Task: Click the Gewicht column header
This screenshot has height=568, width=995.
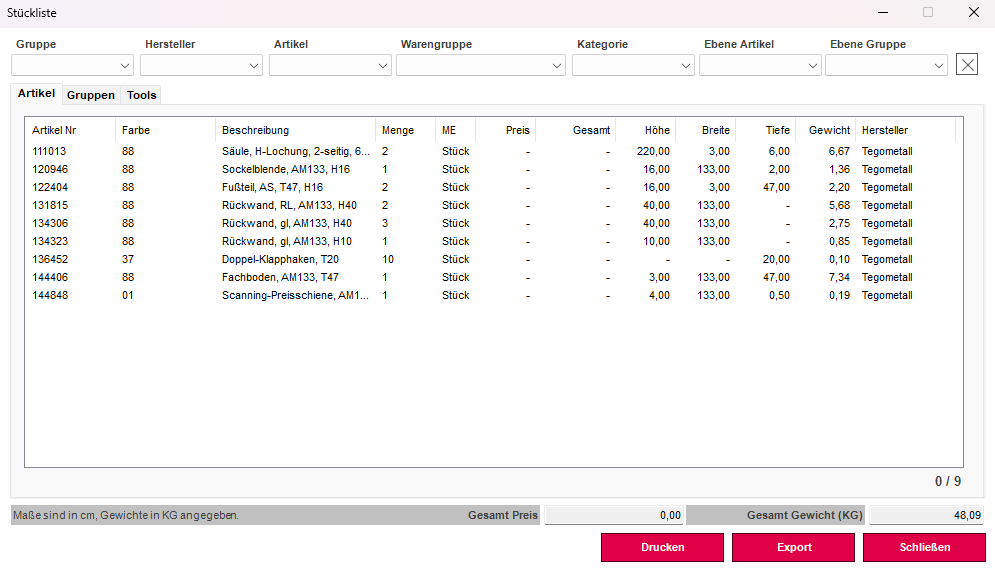Action: click(829, 130)
